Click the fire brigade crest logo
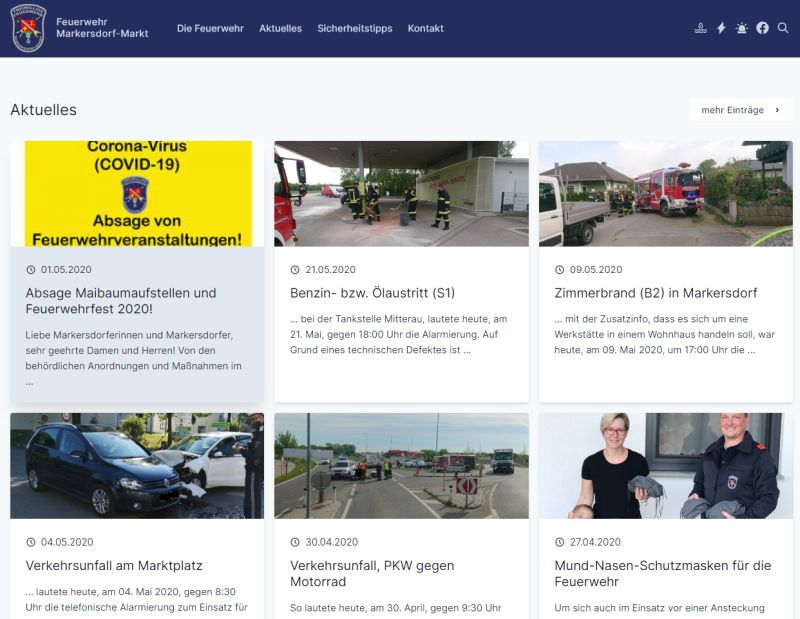Image resolution: width=800 pixels, height=619 pixels. click(x=28, y=28)
